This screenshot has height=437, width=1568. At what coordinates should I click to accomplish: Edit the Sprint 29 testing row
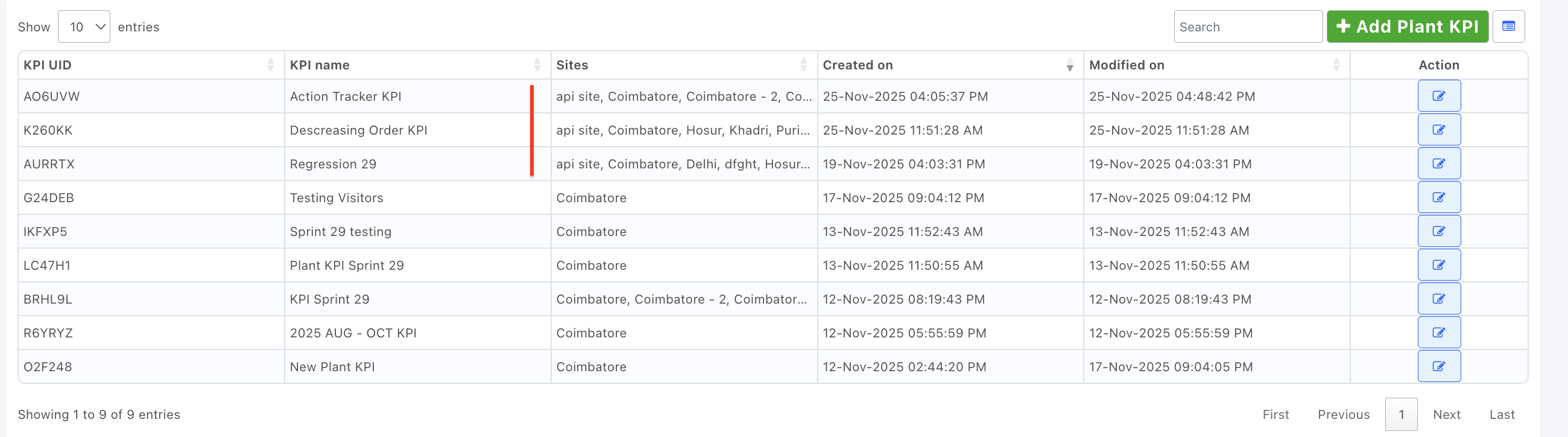point(1438,232)
